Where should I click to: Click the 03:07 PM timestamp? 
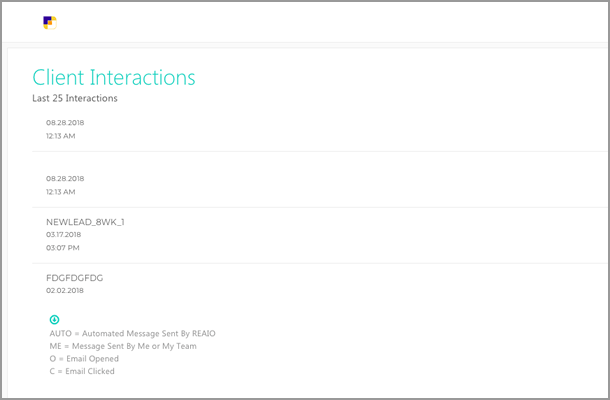(x=63, y=248)
